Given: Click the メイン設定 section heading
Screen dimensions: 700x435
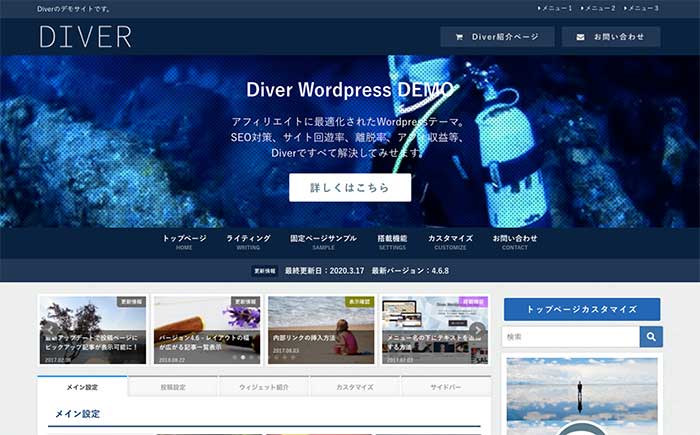Looking at the screenshot, I should coord(77,414).
